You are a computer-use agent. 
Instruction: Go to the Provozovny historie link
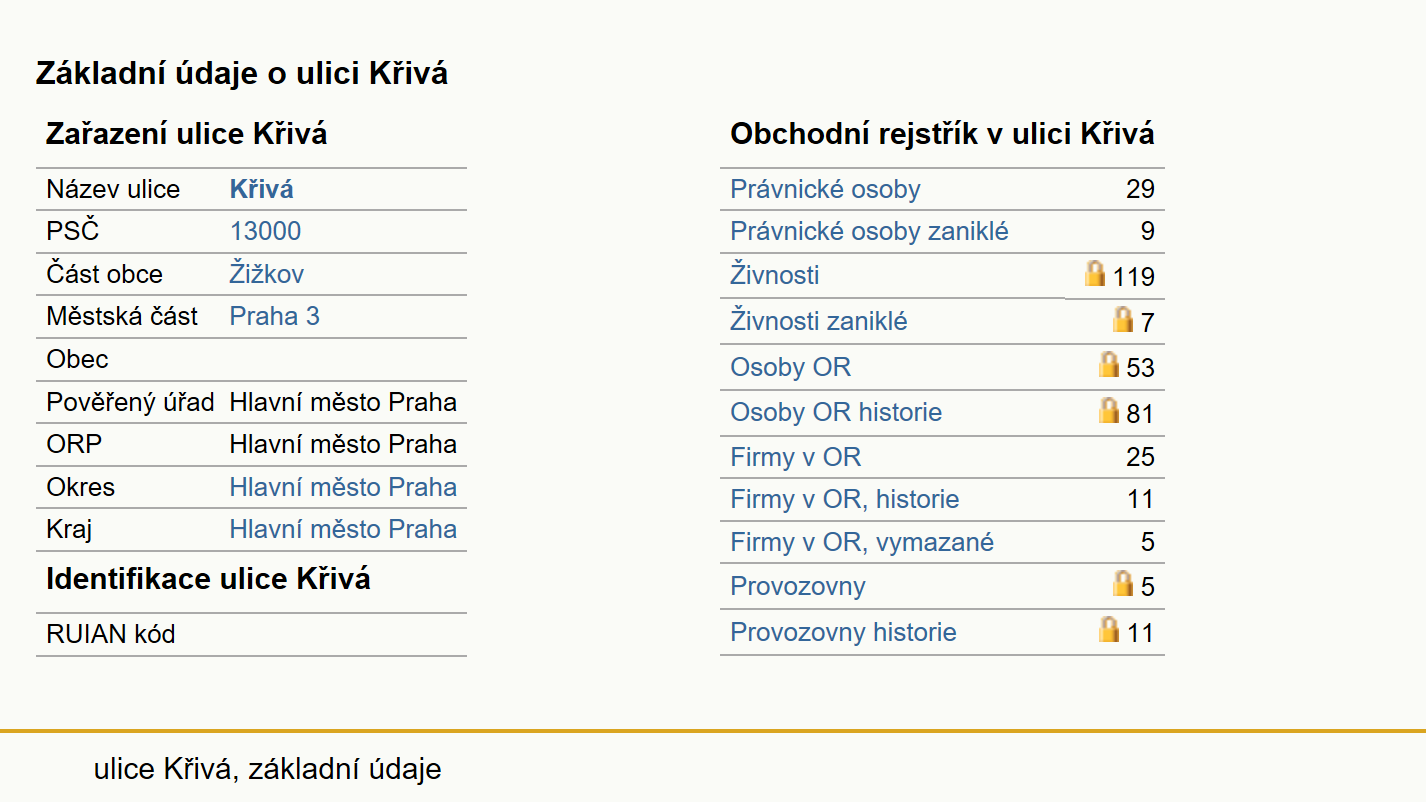click(x=843, y=632)
